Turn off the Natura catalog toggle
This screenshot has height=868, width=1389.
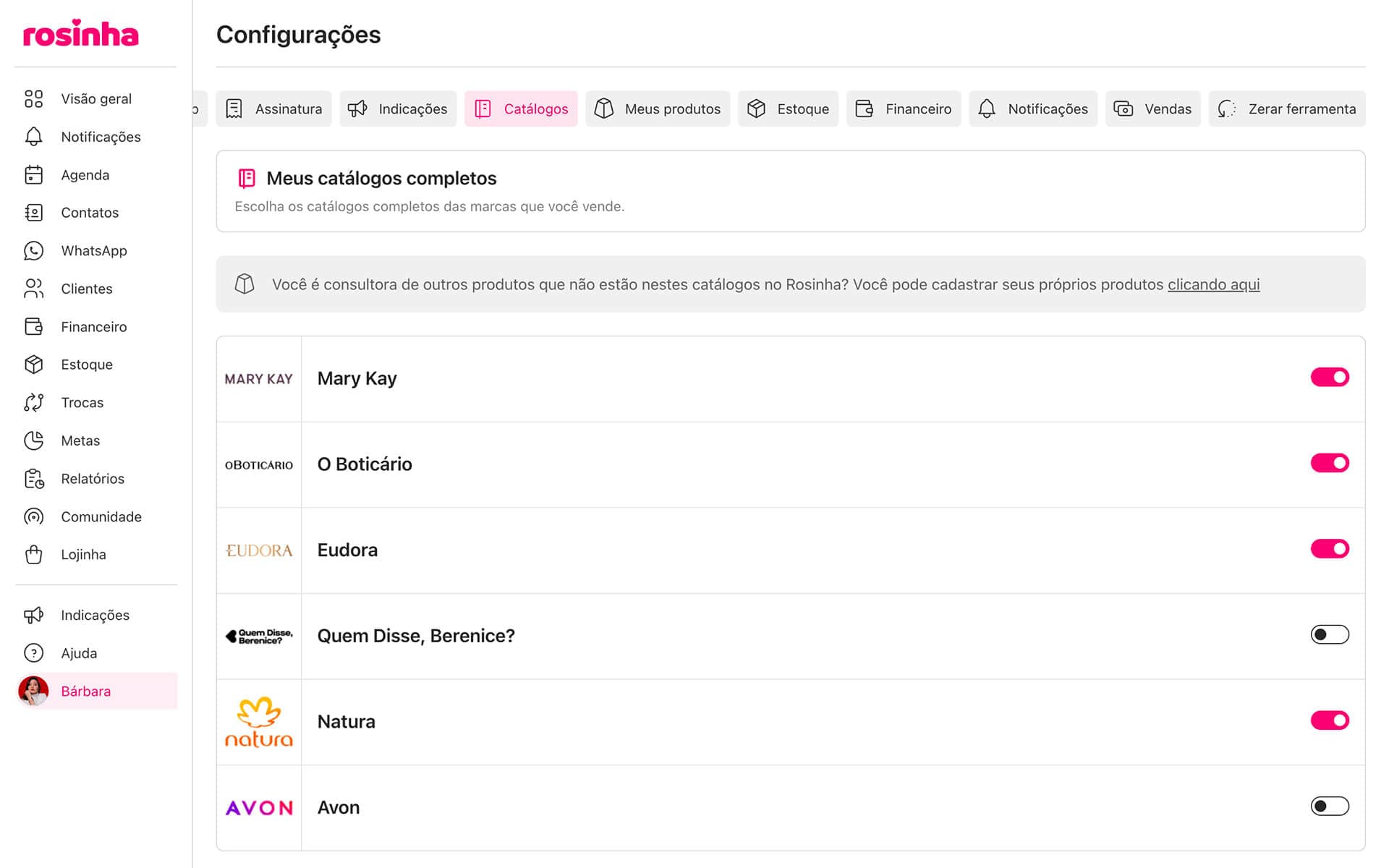coord(1329,720)
